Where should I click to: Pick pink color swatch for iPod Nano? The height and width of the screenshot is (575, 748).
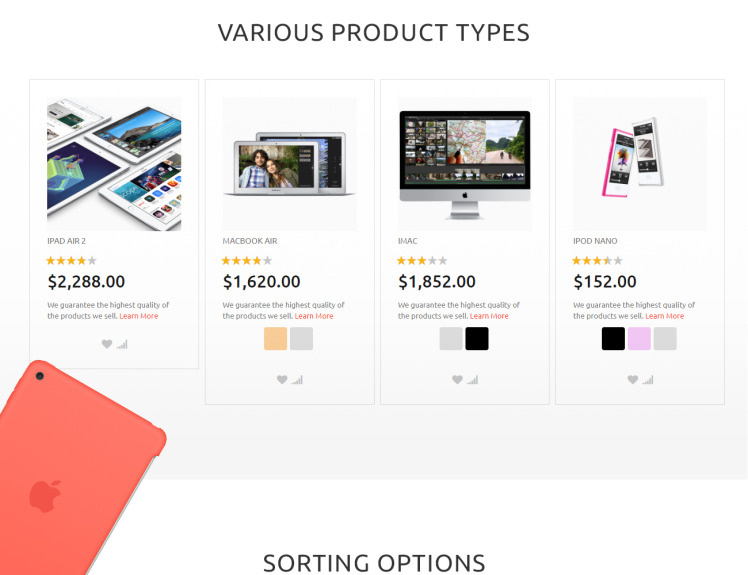639,339
